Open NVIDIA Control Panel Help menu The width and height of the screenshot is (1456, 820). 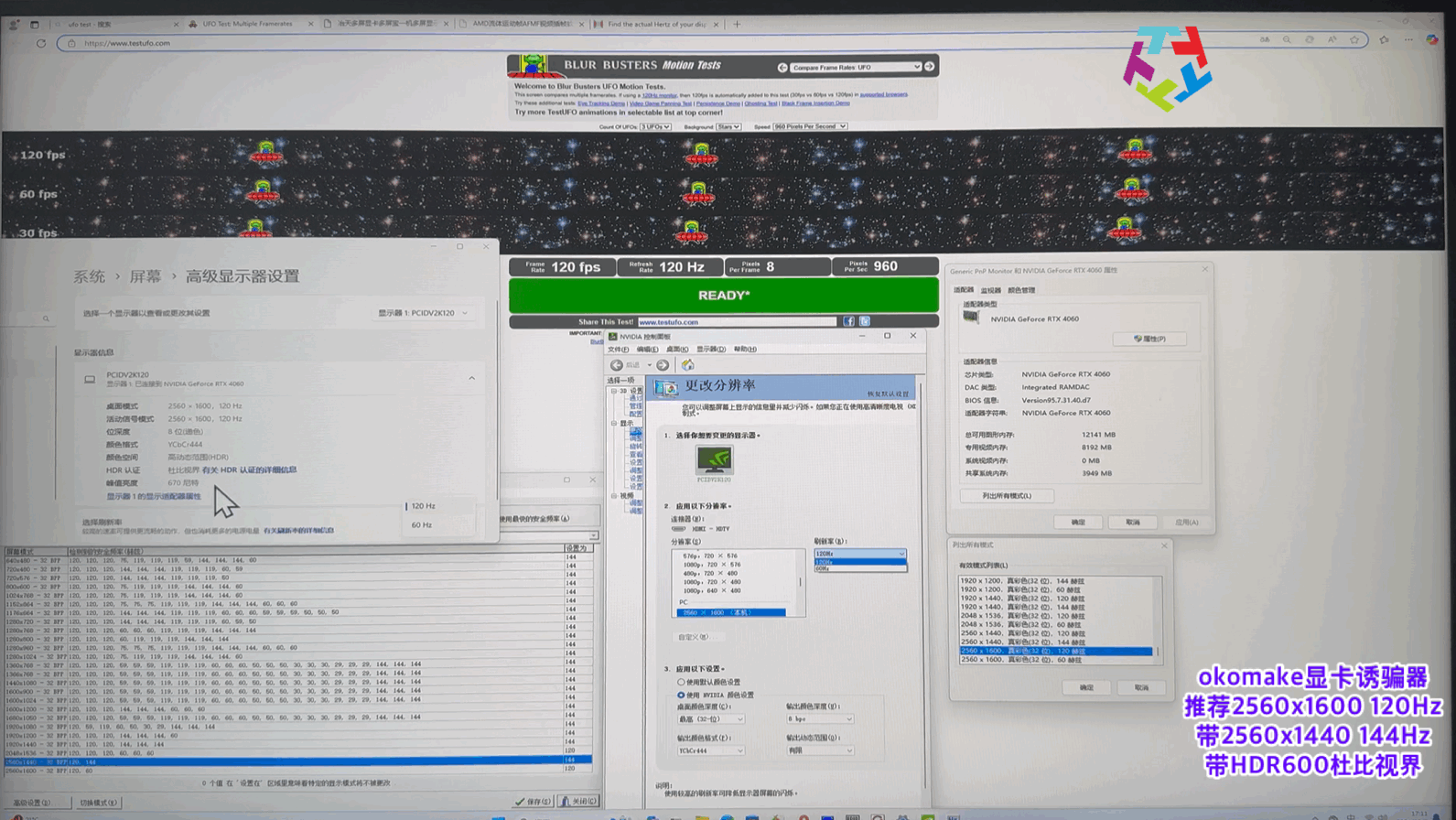coord(745,350)
